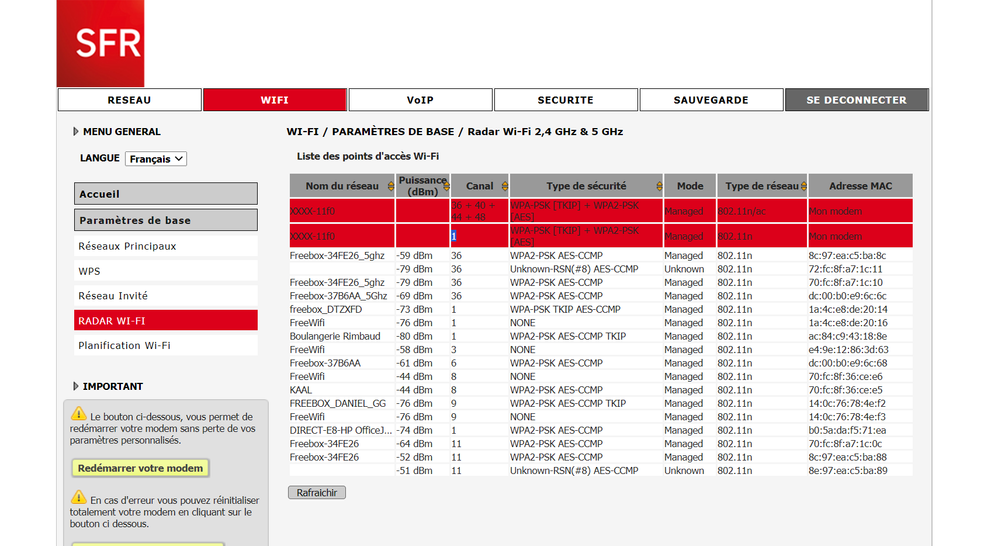Go to the VoIP tab
This screenshot has height=546, width=998.
click(x=420, y=100)
